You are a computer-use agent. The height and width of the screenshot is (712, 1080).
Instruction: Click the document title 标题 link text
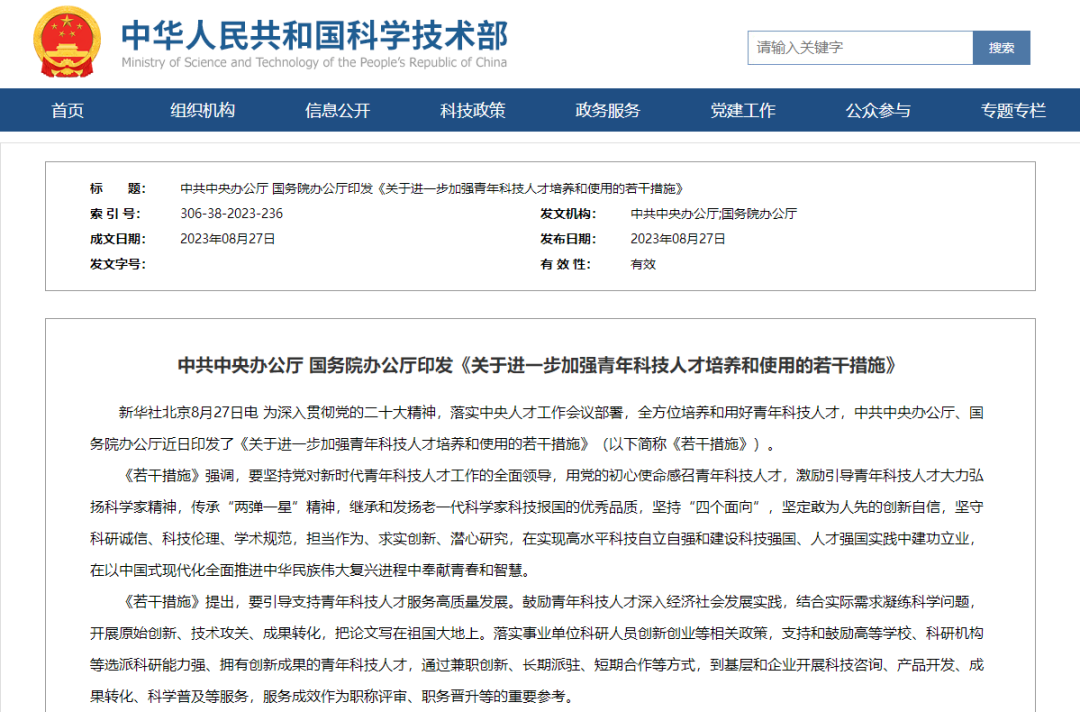434,187
